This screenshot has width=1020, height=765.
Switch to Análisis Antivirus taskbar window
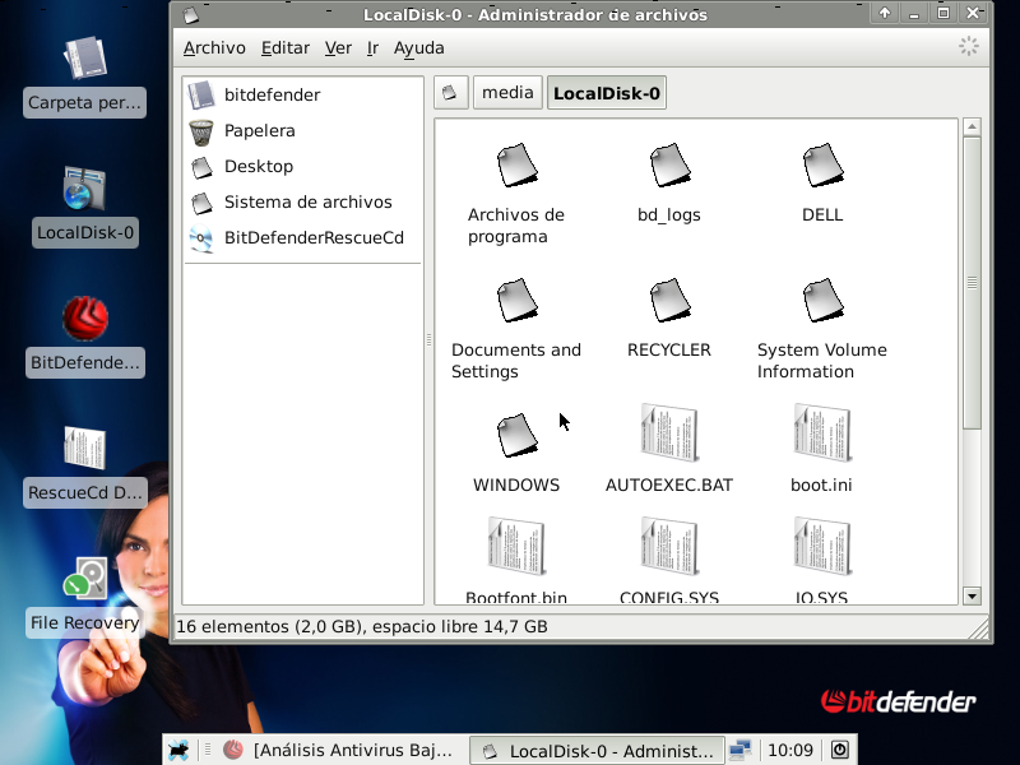coord(338,750)
